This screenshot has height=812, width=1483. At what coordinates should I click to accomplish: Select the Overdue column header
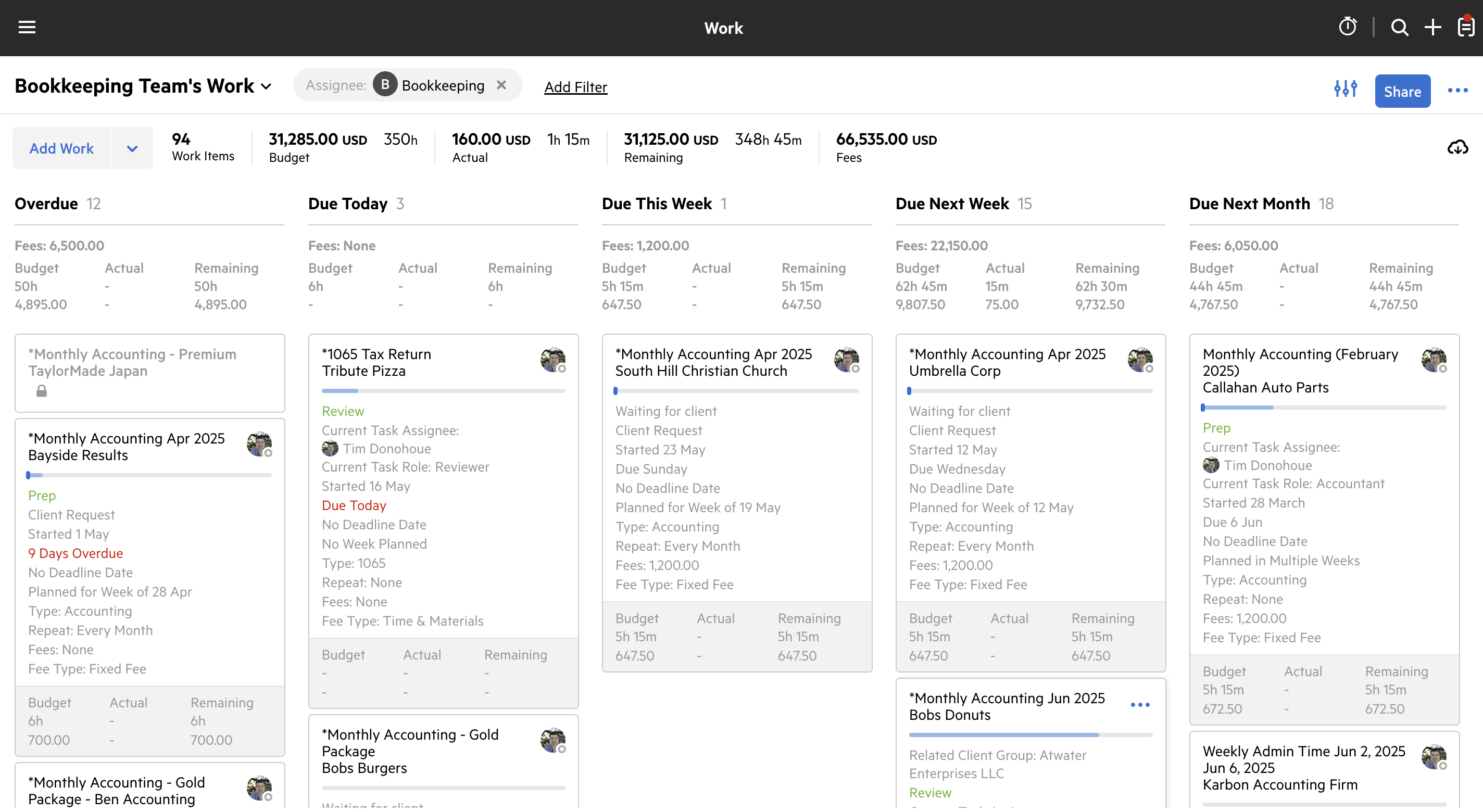pyautogui.click(x=46, y=204)
